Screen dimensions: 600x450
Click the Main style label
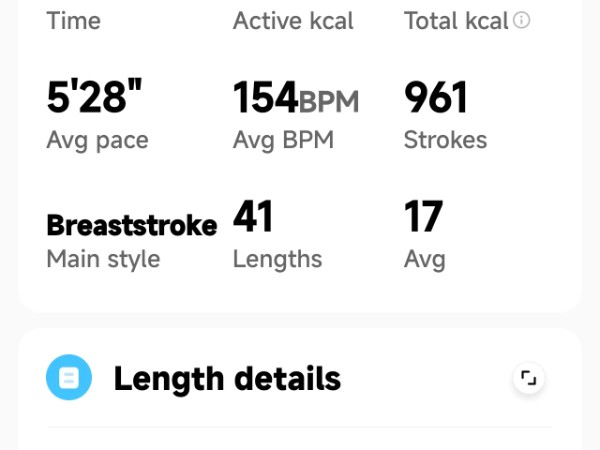coord(103,259)
